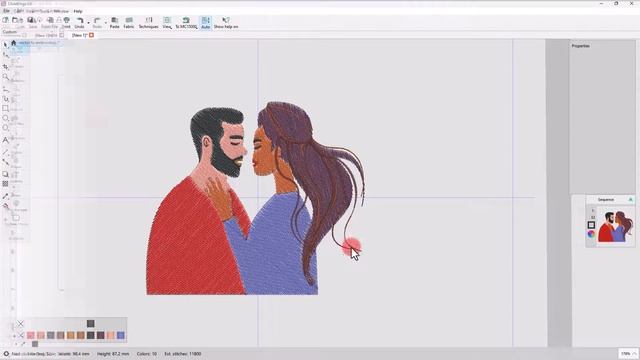Collapse the Sequence panel arrow

click(631, 200)
